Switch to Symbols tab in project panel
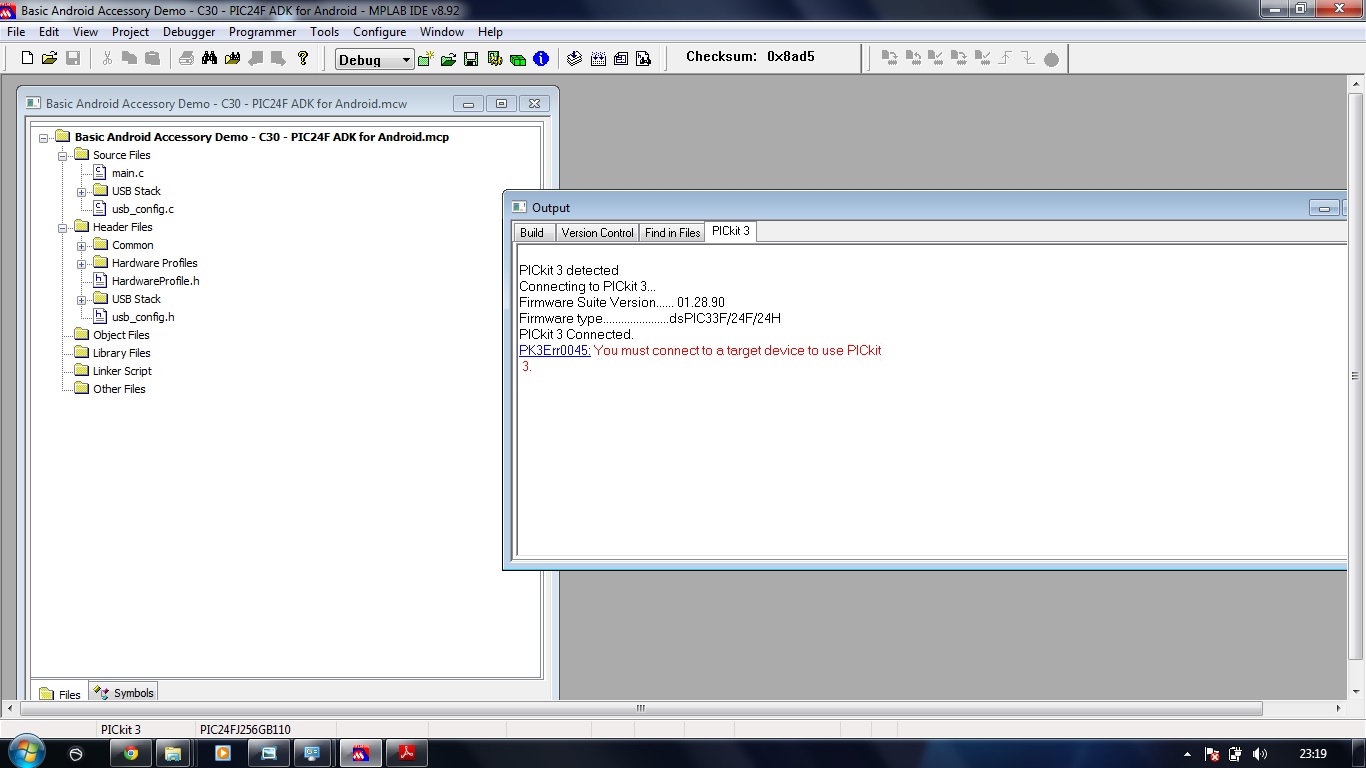 pos(124,692)
